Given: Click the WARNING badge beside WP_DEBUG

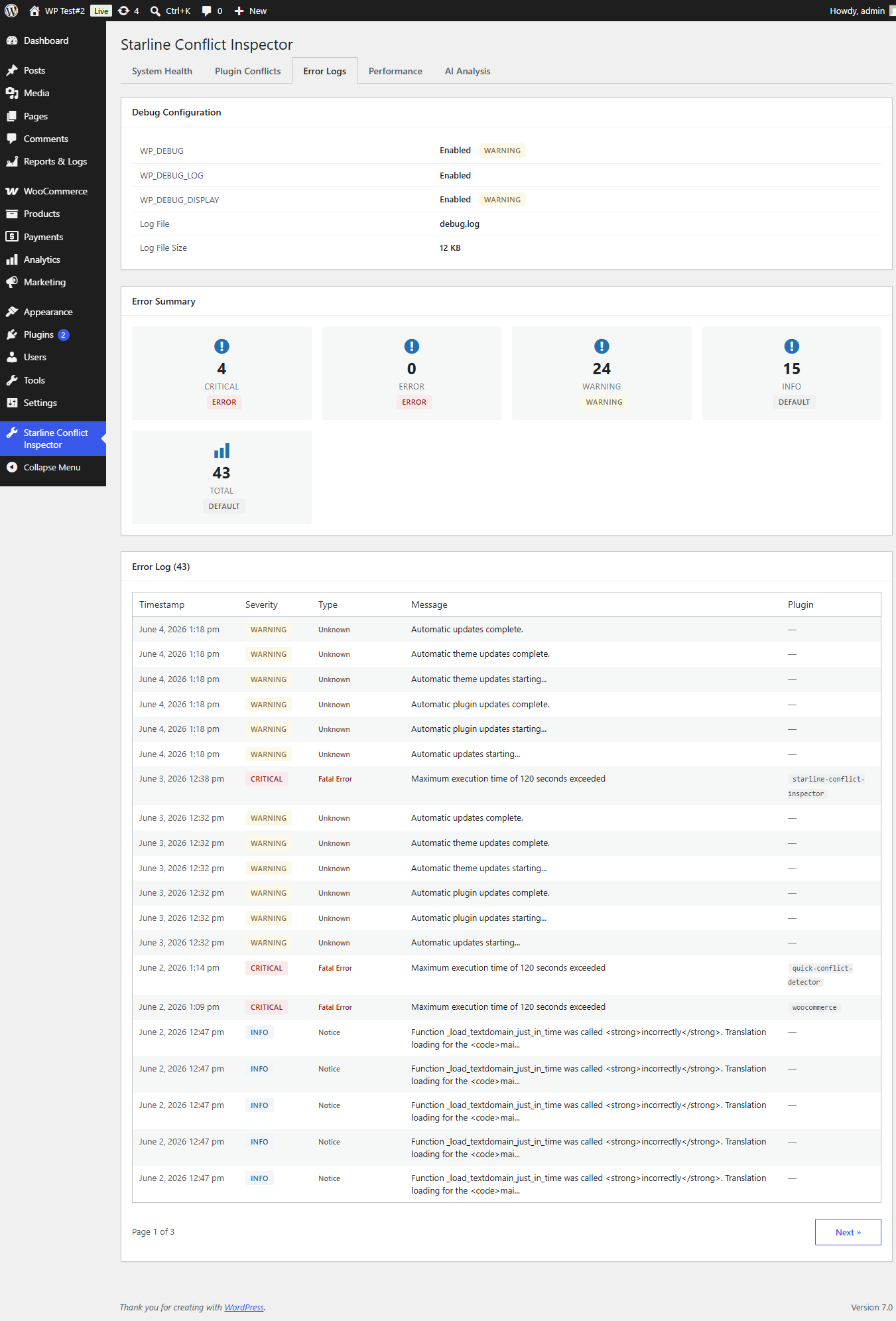Looking at the screenshot, I should [x=502, y=151].
